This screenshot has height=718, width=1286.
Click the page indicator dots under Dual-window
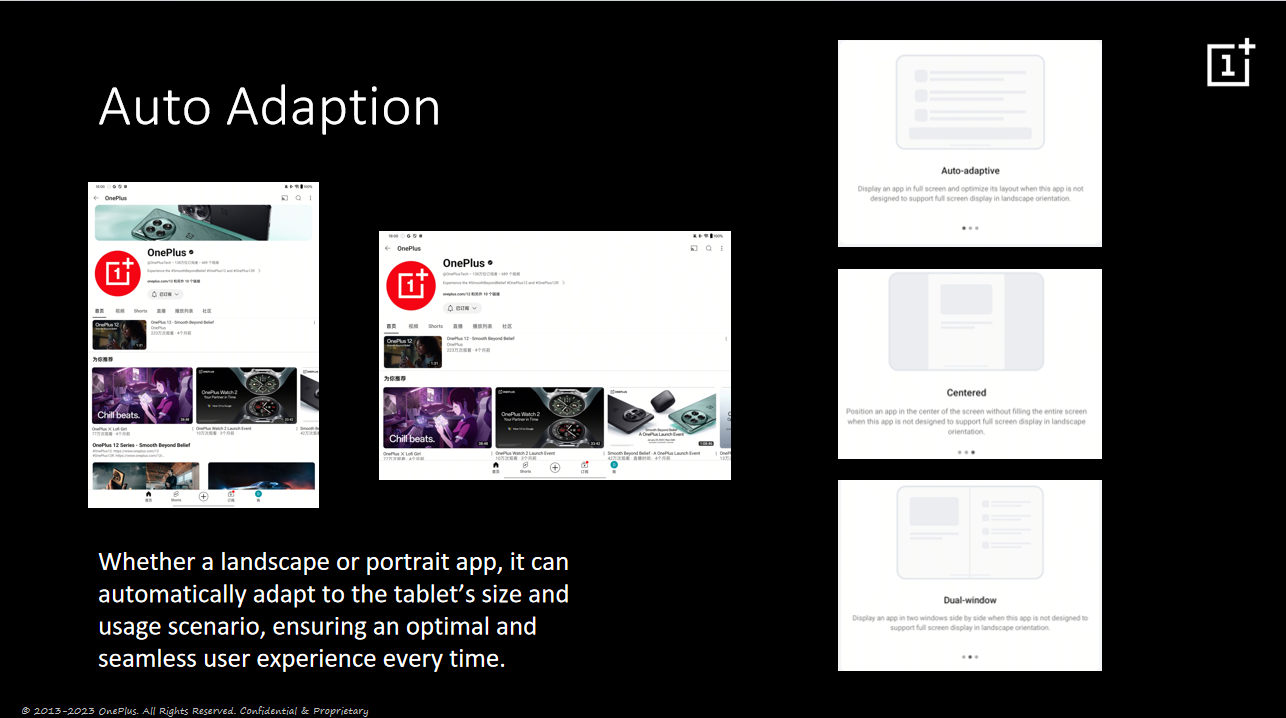pyautogui.click(x=969, y=657)
